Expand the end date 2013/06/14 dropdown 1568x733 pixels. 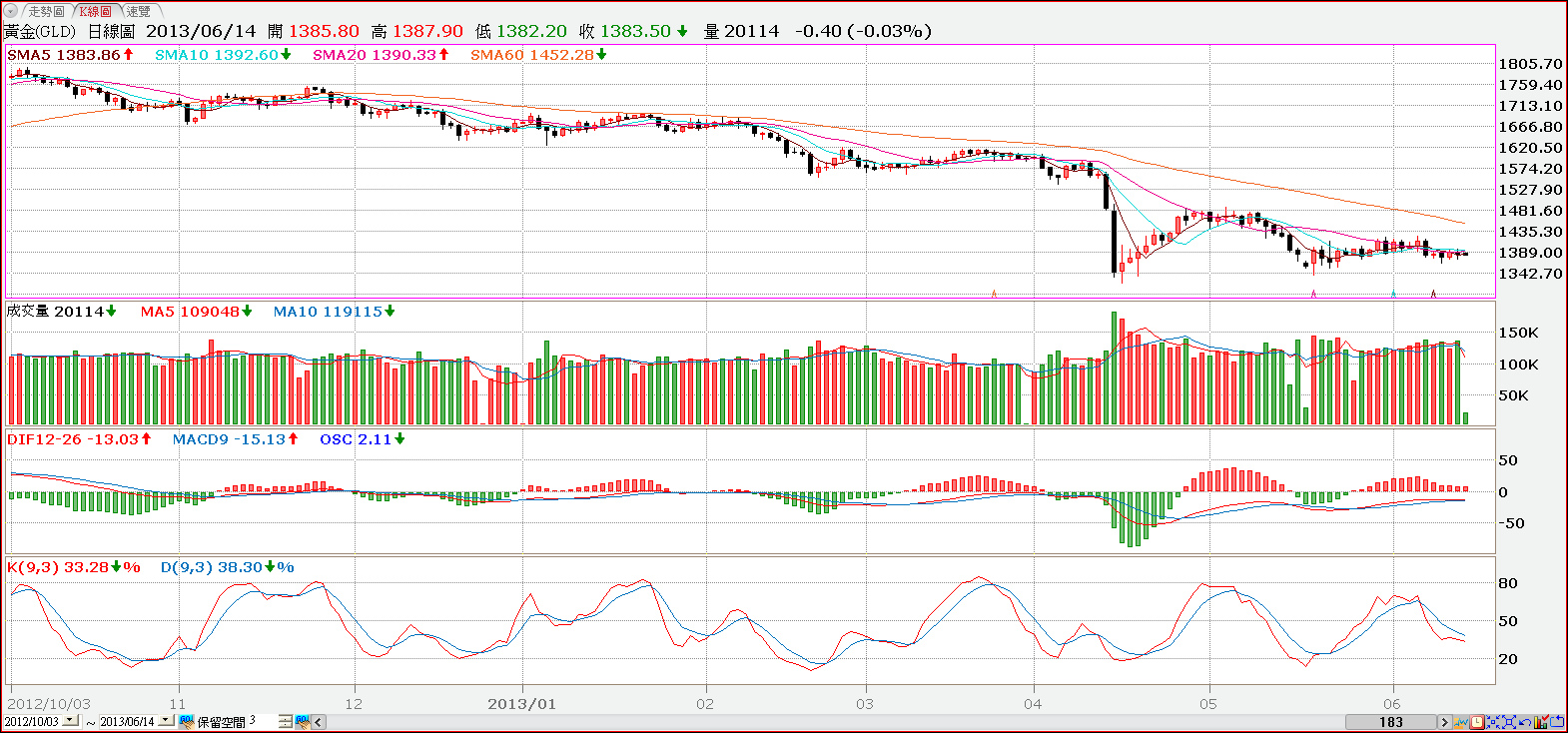coord(166,721)
